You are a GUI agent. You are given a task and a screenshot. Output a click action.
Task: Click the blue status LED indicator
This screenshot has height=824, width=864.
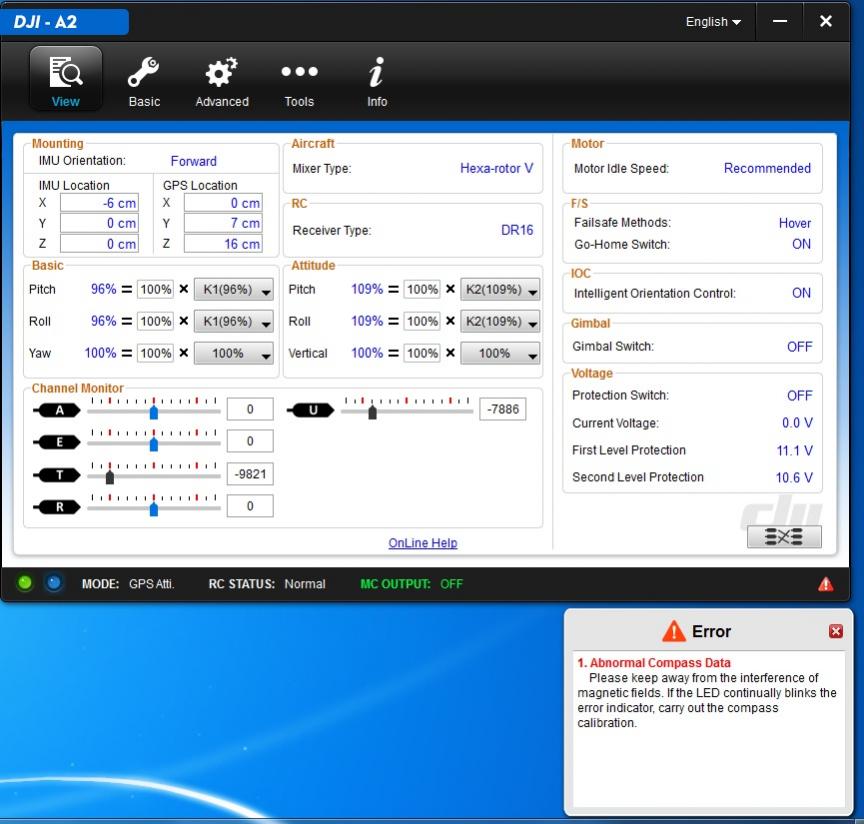(x=53, y=583)
